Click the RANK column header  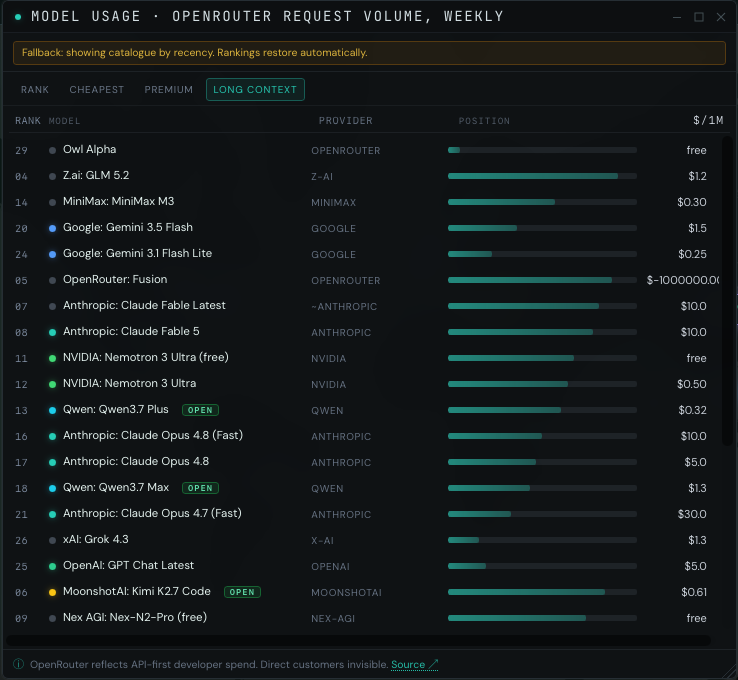[x=28, y=121]
